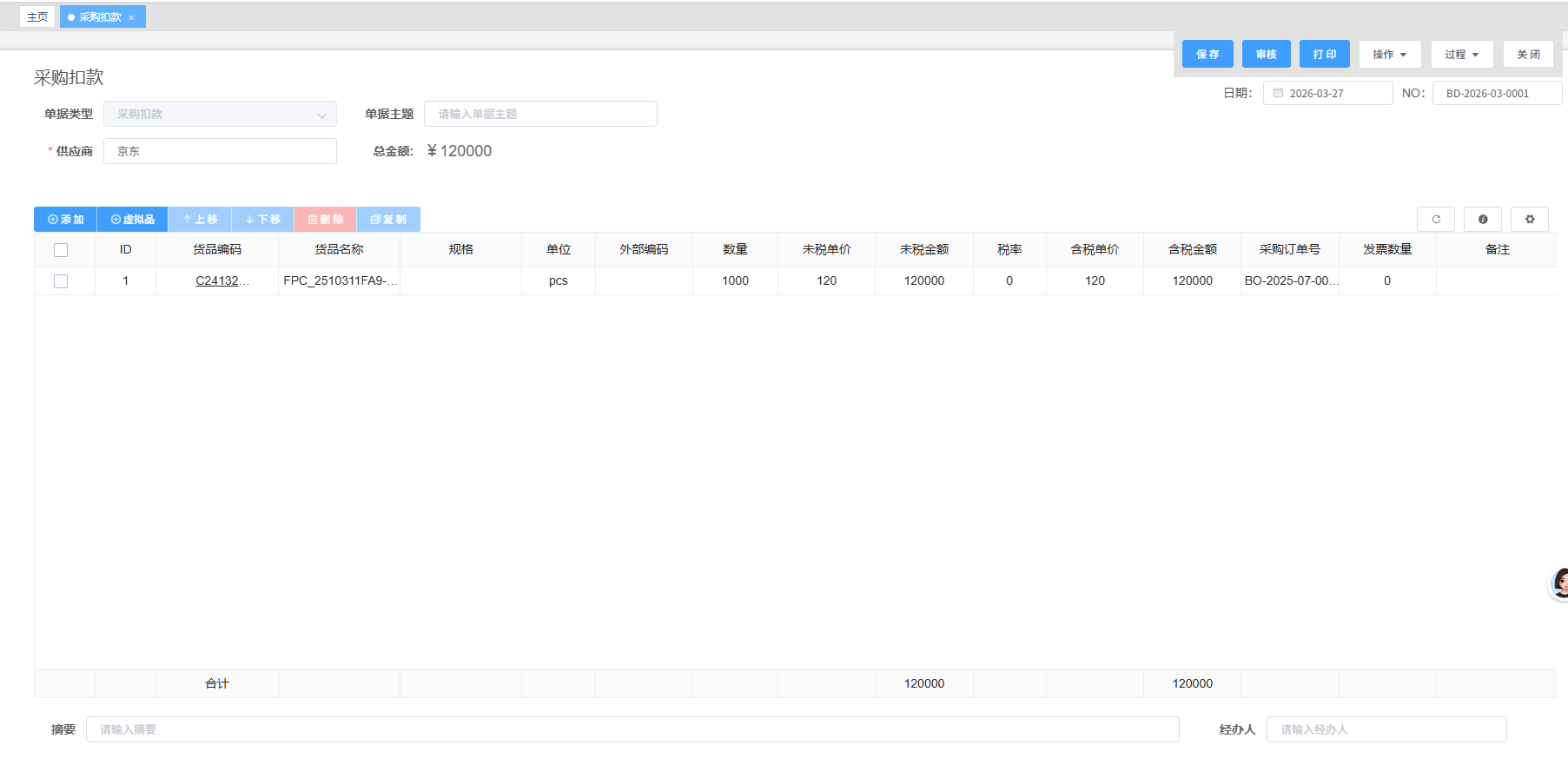Image resolution: width=1568 pixels, height=758 pixels.
Task: Open the C24132 product code link
Action: point(217,281)
